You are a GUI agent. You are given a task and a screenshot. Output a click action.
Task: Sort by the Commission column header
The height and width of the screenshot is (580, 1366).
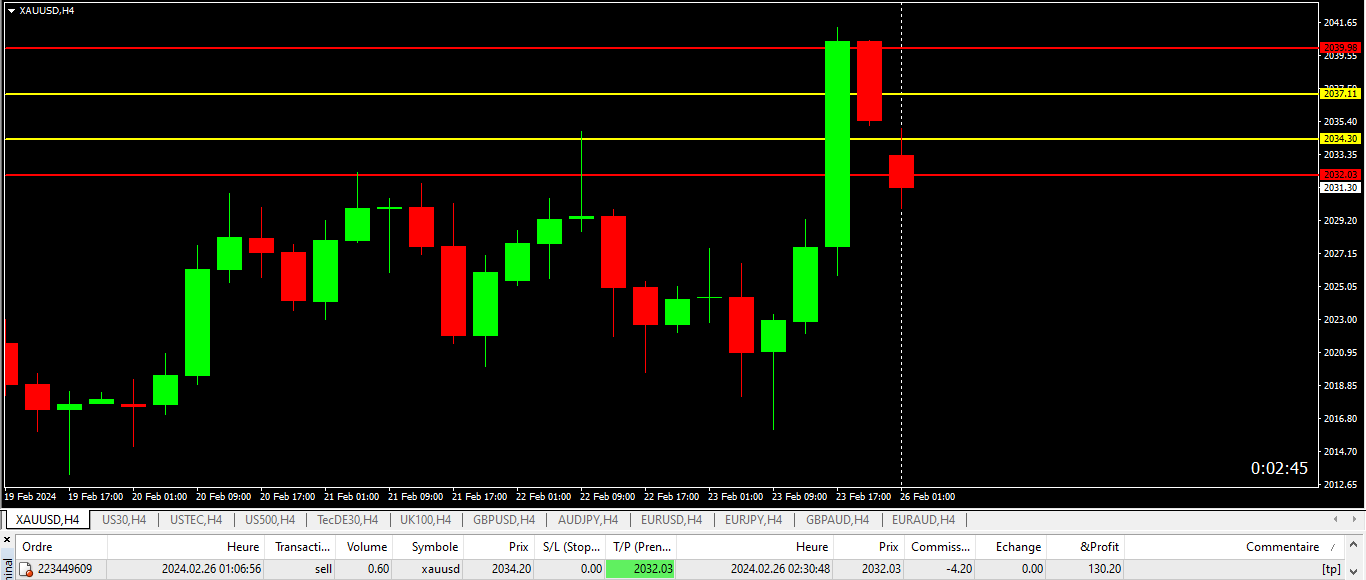(940, 547)
